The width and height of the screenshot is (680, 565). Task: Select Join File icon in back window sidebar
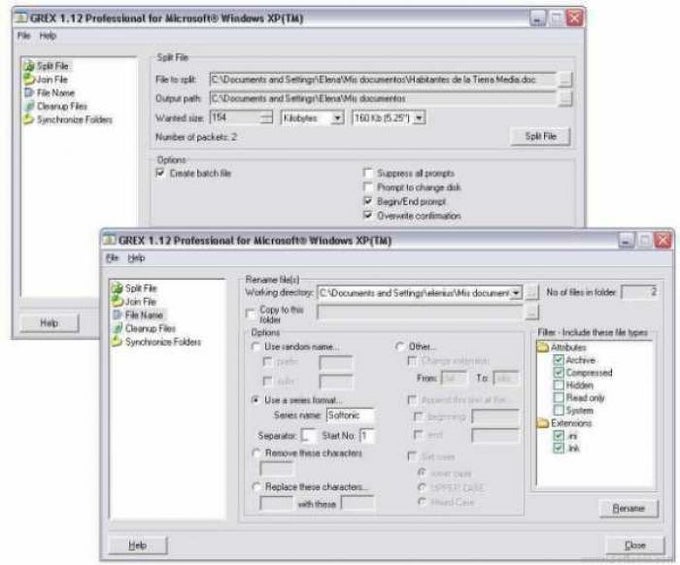click(29, 79)
